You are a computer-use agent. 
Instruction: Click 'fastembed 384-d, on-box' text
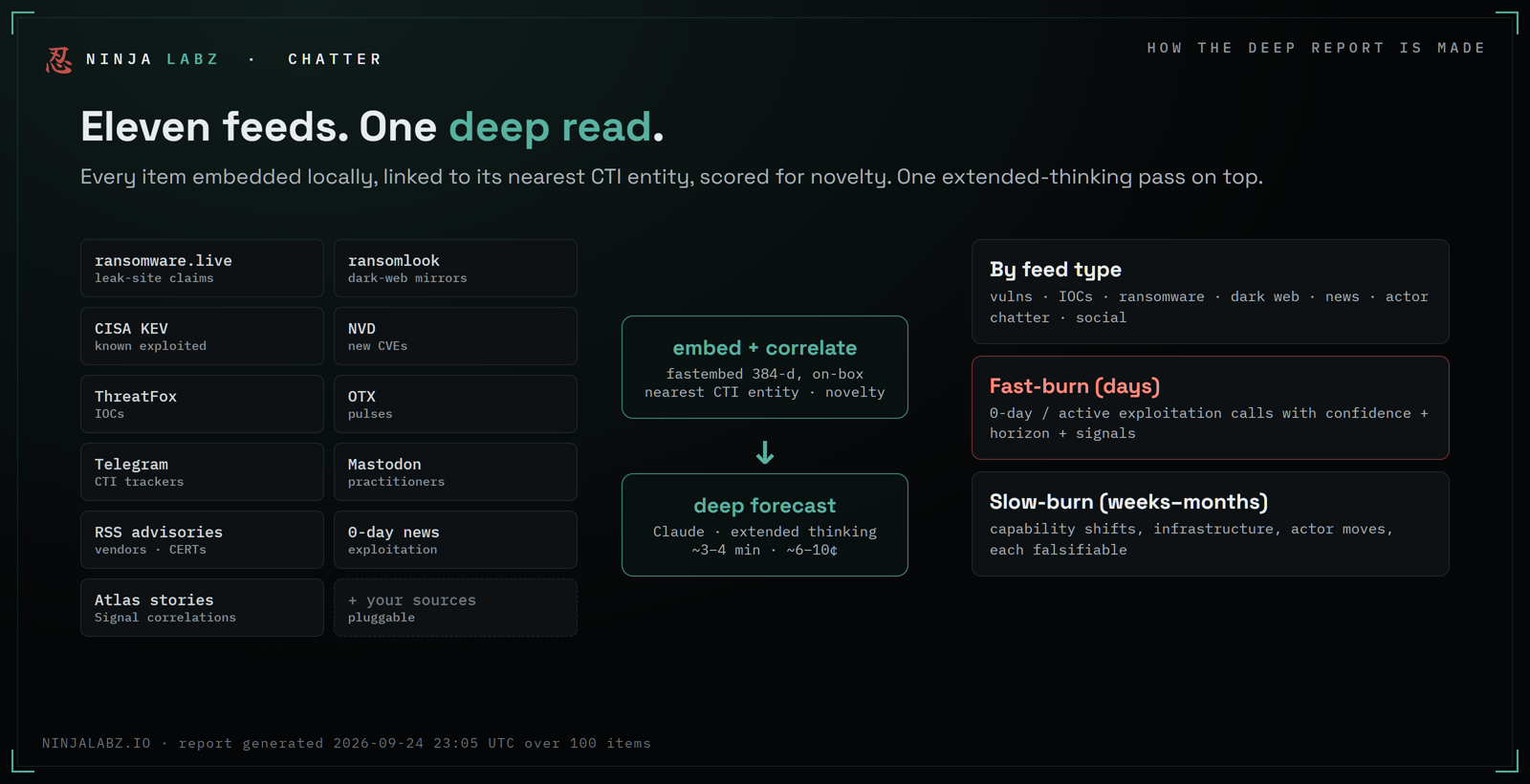pos(765,374)
